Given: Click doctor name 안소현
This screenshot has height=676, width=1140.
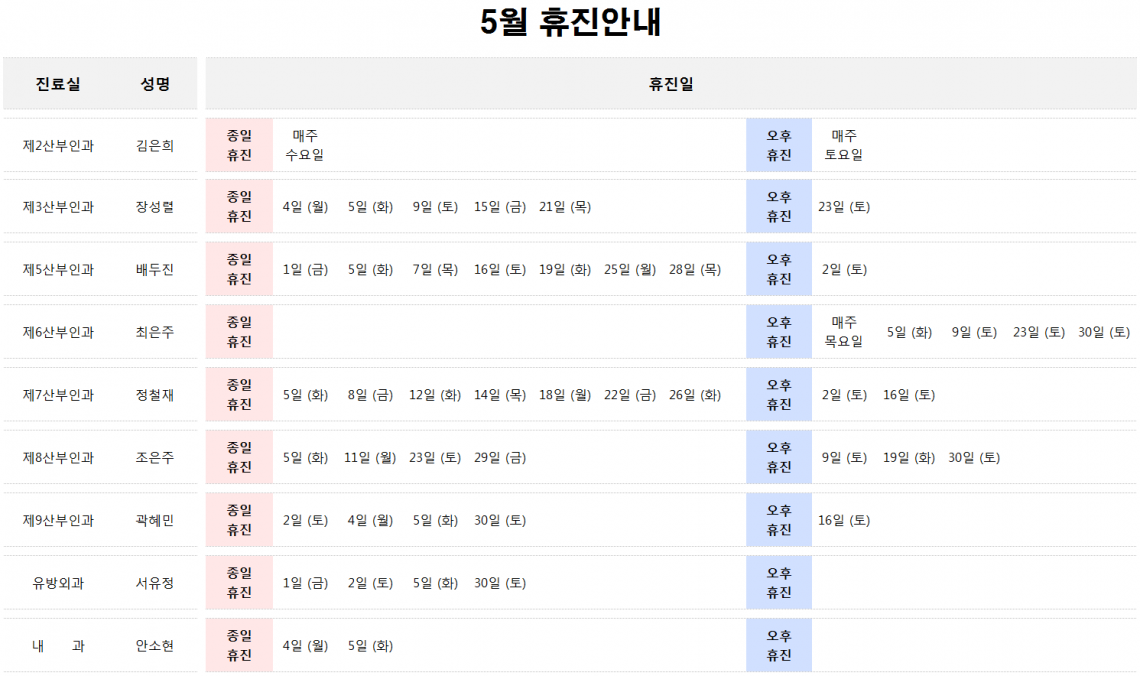Looking at the screenshot, I should (x=155, y=646).
